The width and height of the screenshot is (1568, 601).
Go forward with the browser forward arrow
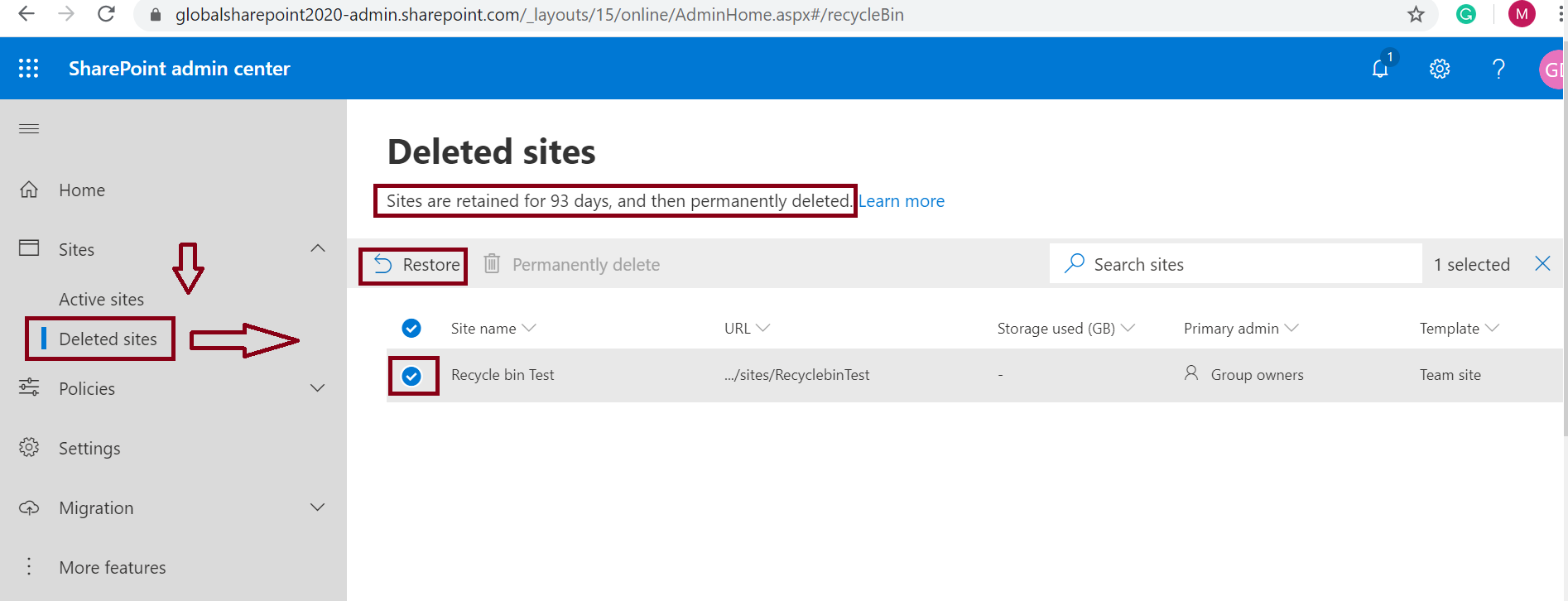coord(66,14)
